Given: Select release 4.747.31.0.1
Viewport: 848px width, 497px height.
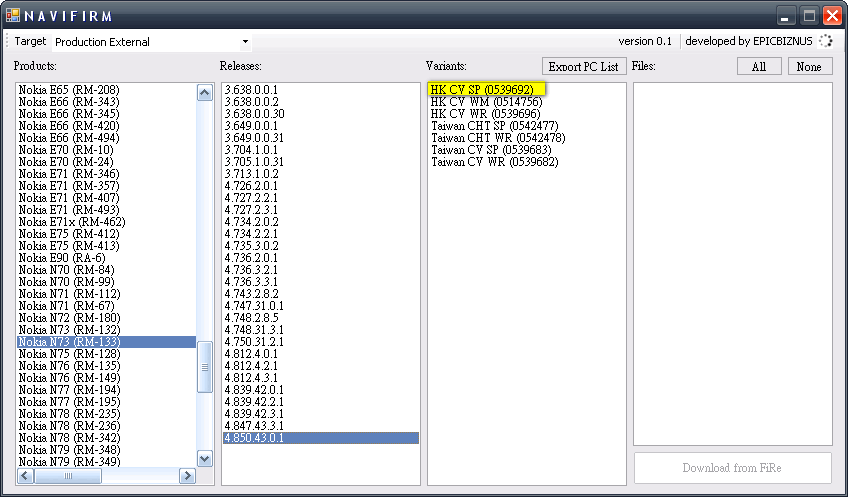Looking at the screenshot, I should pos(254,306).
